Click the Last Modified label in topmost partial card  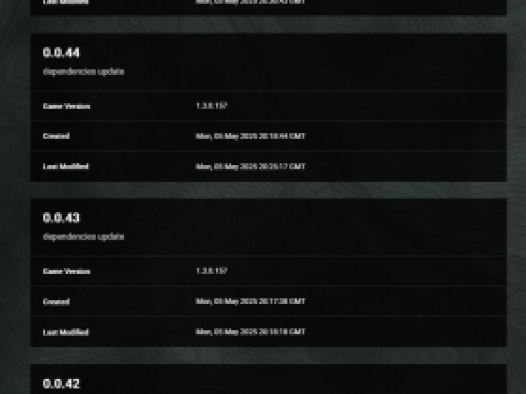(66, 2)
